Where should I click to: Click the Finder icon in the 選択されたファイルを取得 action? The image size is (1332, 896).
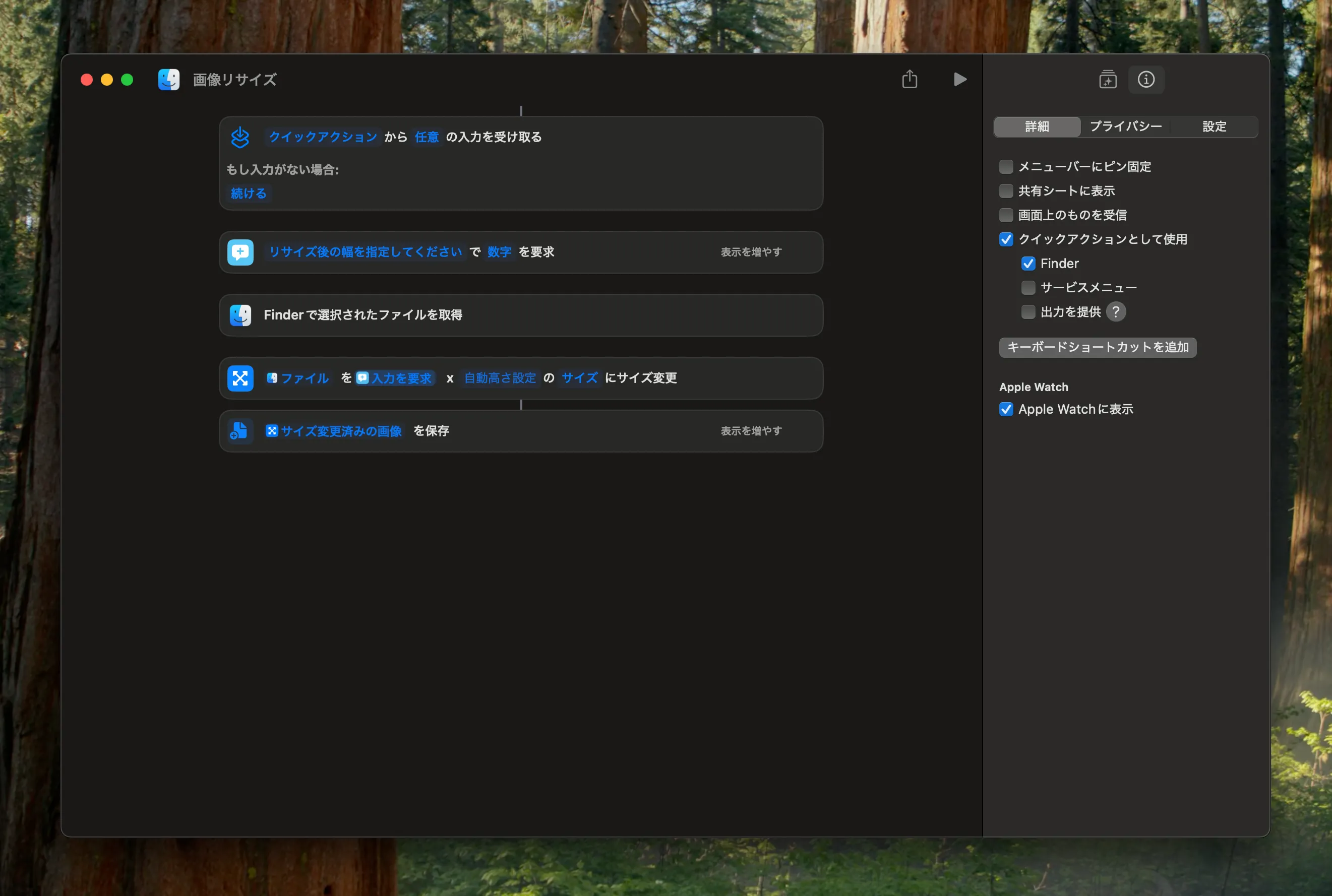[240, 315]
